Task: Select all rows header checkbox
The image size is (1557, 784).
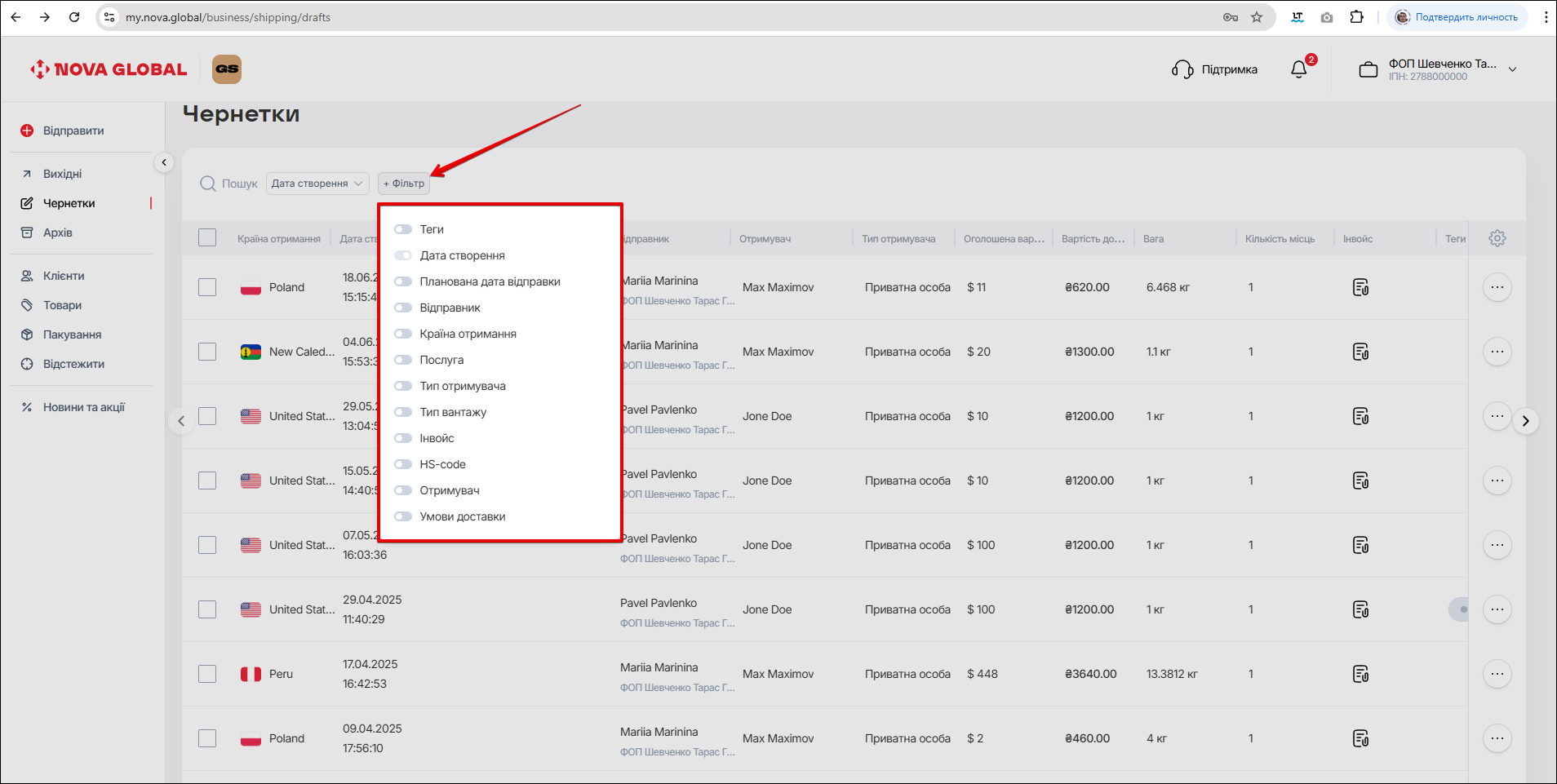Action: click(x=207, y=237)
